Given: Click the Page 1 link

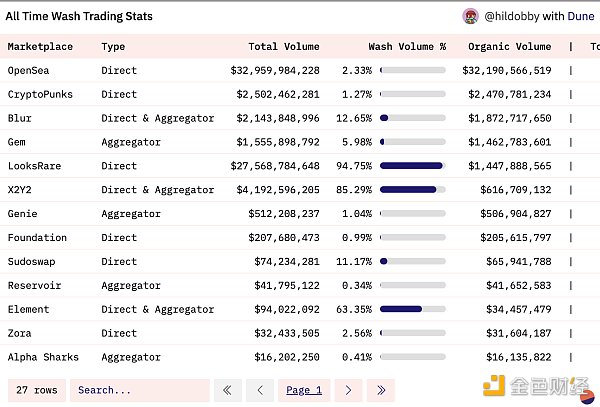Looking at the screenshot, I should click(304, 390).
